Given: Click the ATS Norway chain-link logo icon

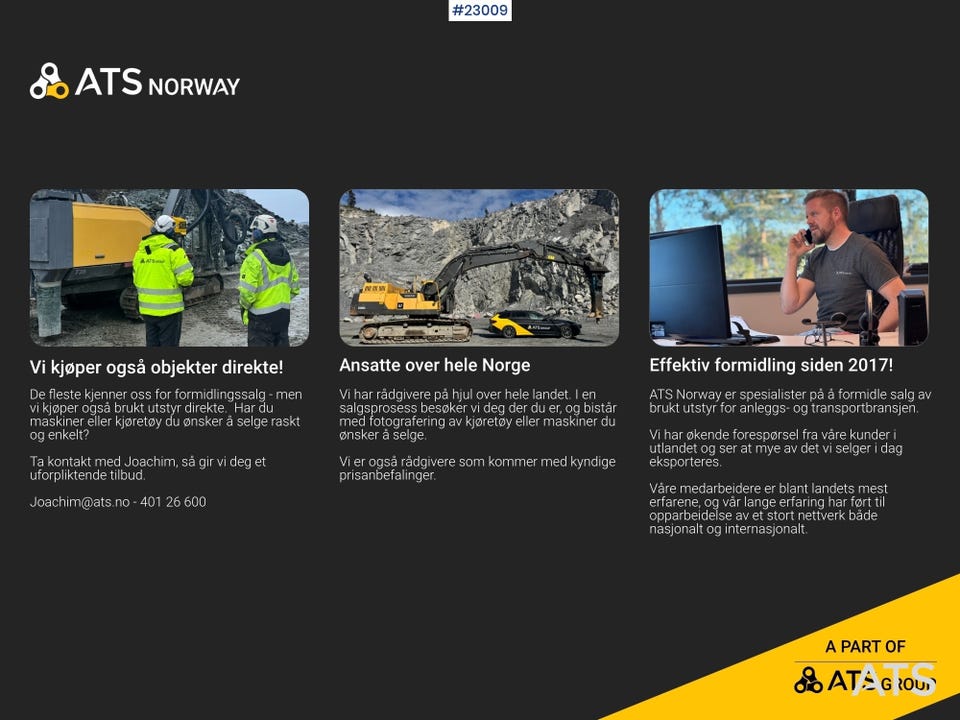Looking at the screenshot, I should coord(49,81).
